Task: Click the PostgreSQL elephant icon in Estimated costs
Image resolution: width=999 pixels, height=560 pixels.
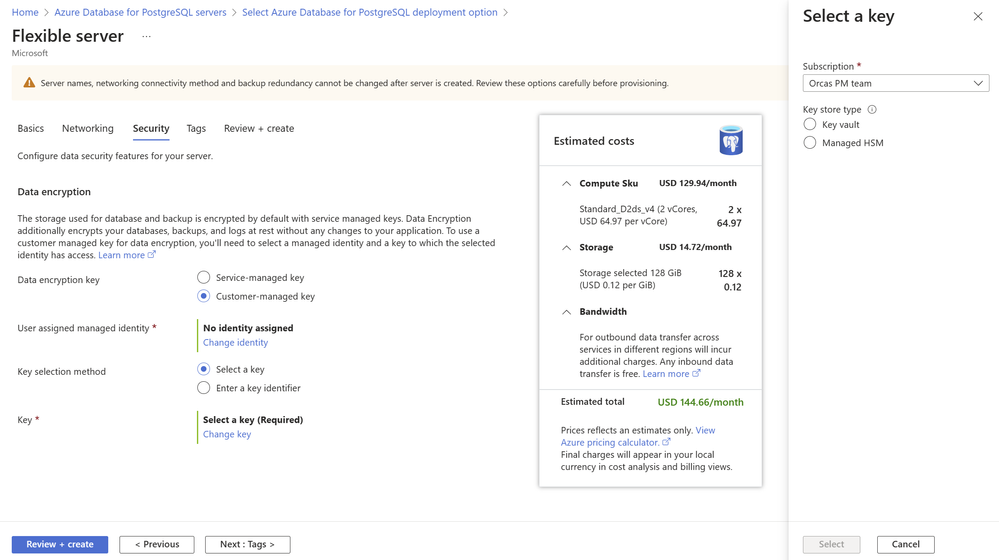Action: [731, 140]
